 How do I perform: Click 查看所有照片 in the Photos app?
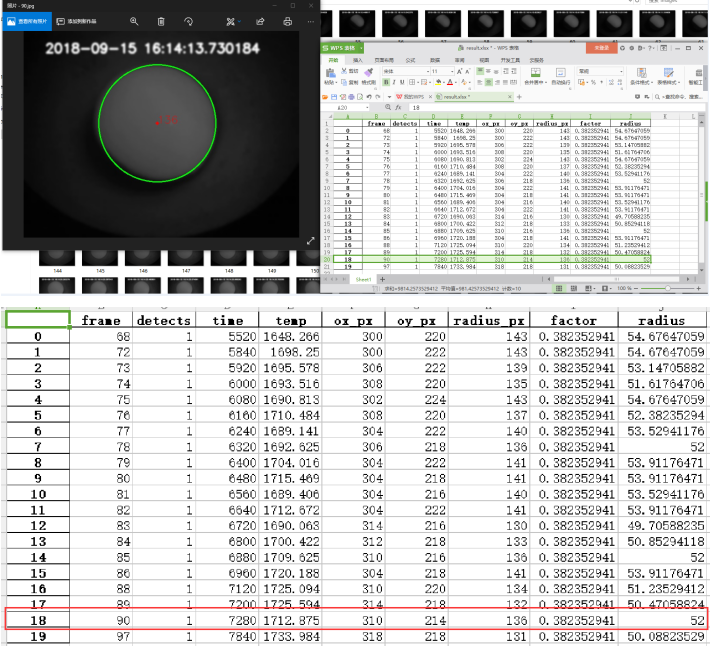click(27, 21)
